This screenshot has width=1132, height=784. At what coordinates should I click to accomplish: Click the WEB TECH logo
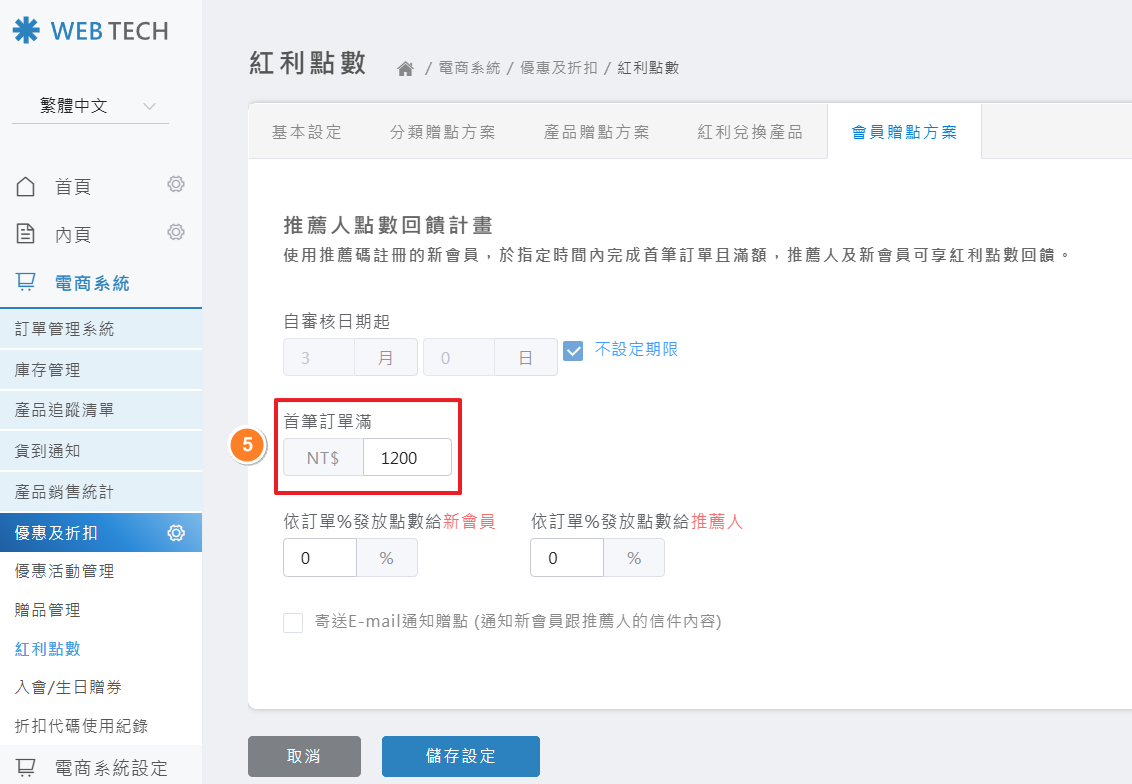tap(90, 31)
